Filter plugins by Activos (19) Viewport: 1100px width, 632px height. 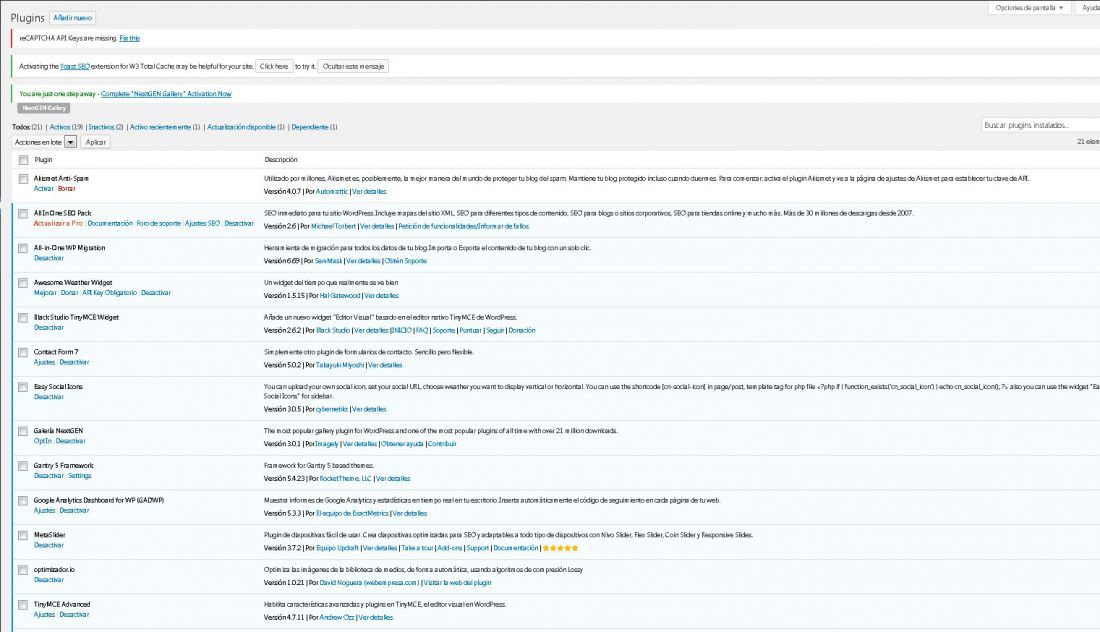66,128
